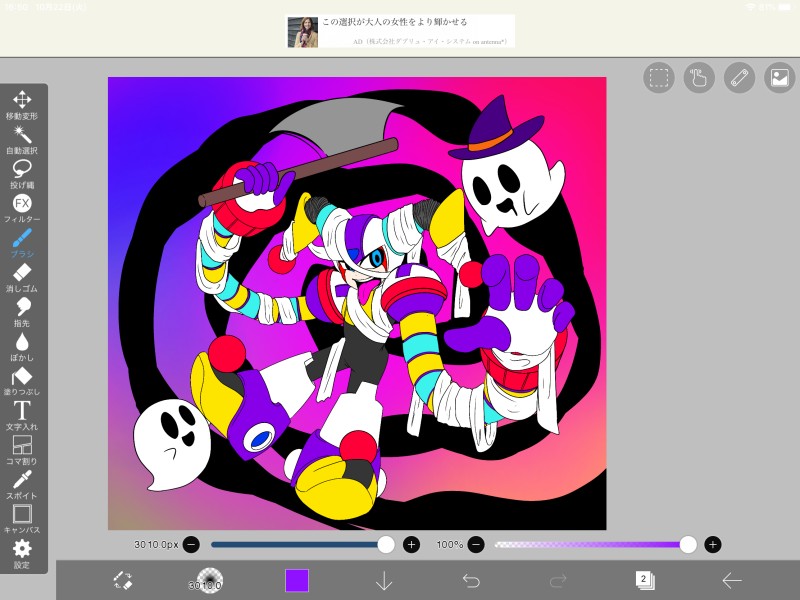This screenshot has height=600, width=800.
Task: Decrease brush thickness with minus button
Action: click(x=191, y=545)
